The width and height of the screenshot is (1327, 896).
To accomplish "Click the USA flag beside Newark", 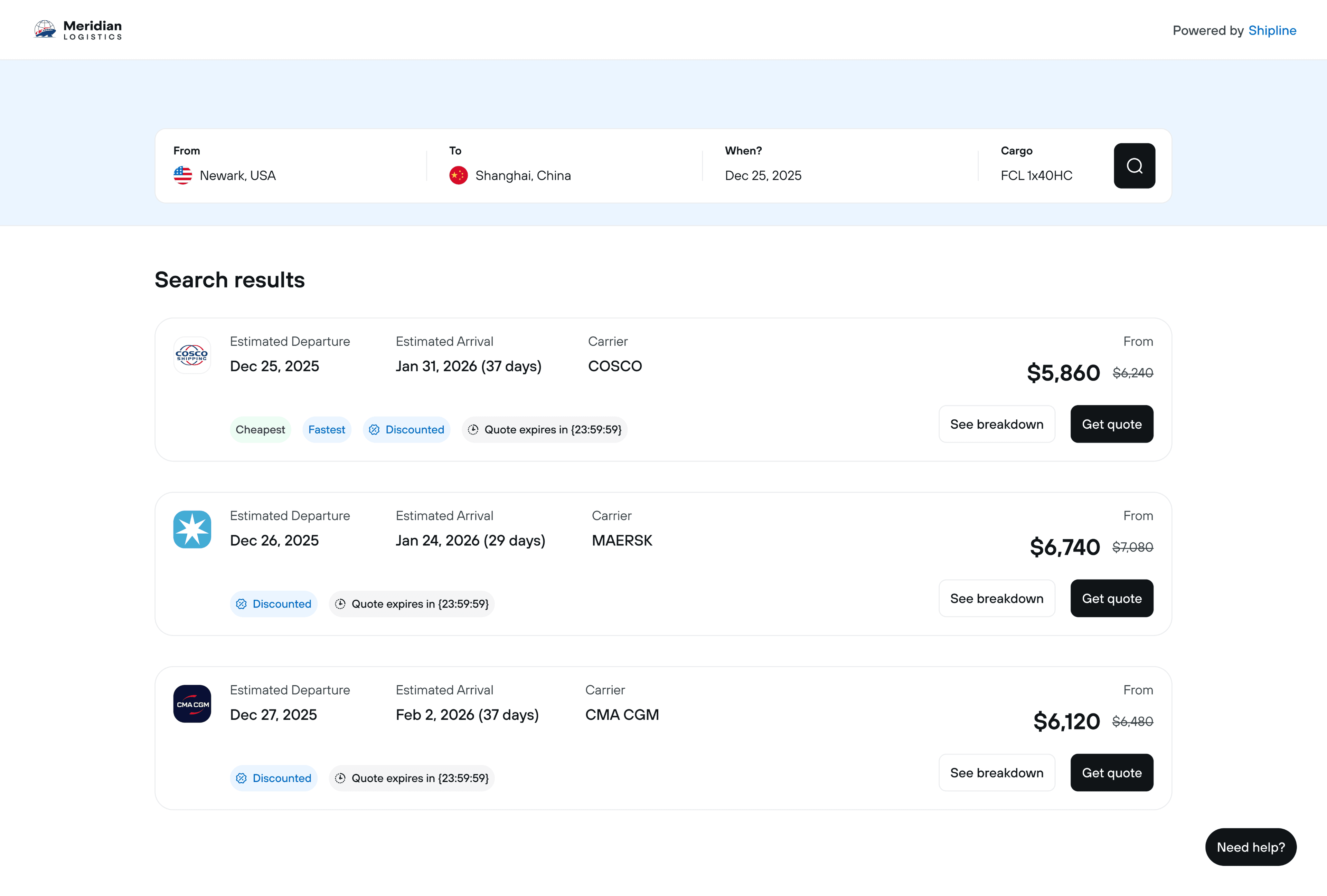I will pos(183,175).
